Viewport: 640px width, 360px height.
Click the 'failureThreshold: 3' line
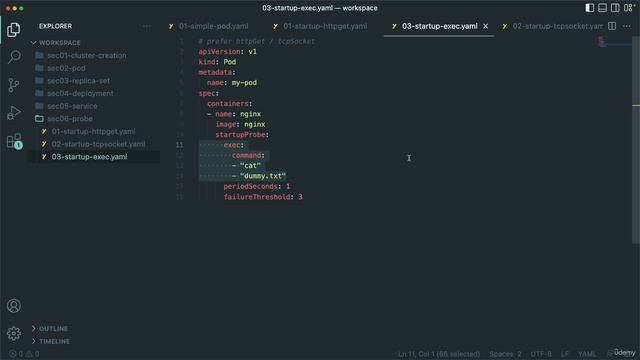click(x=263, y=197)
